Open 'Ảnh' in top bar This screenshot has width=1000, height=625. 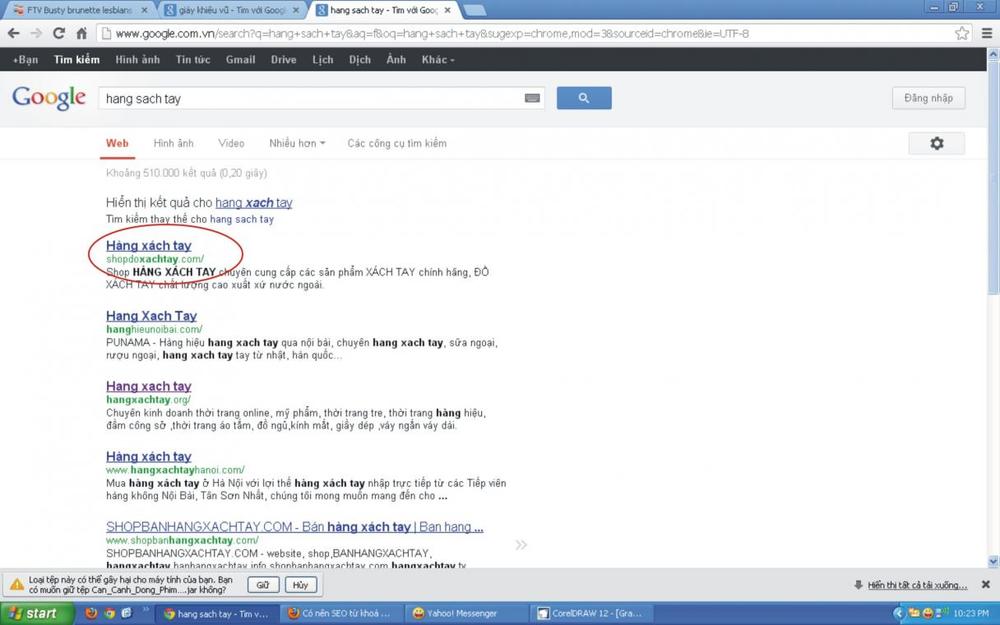[x=396, y=59]
